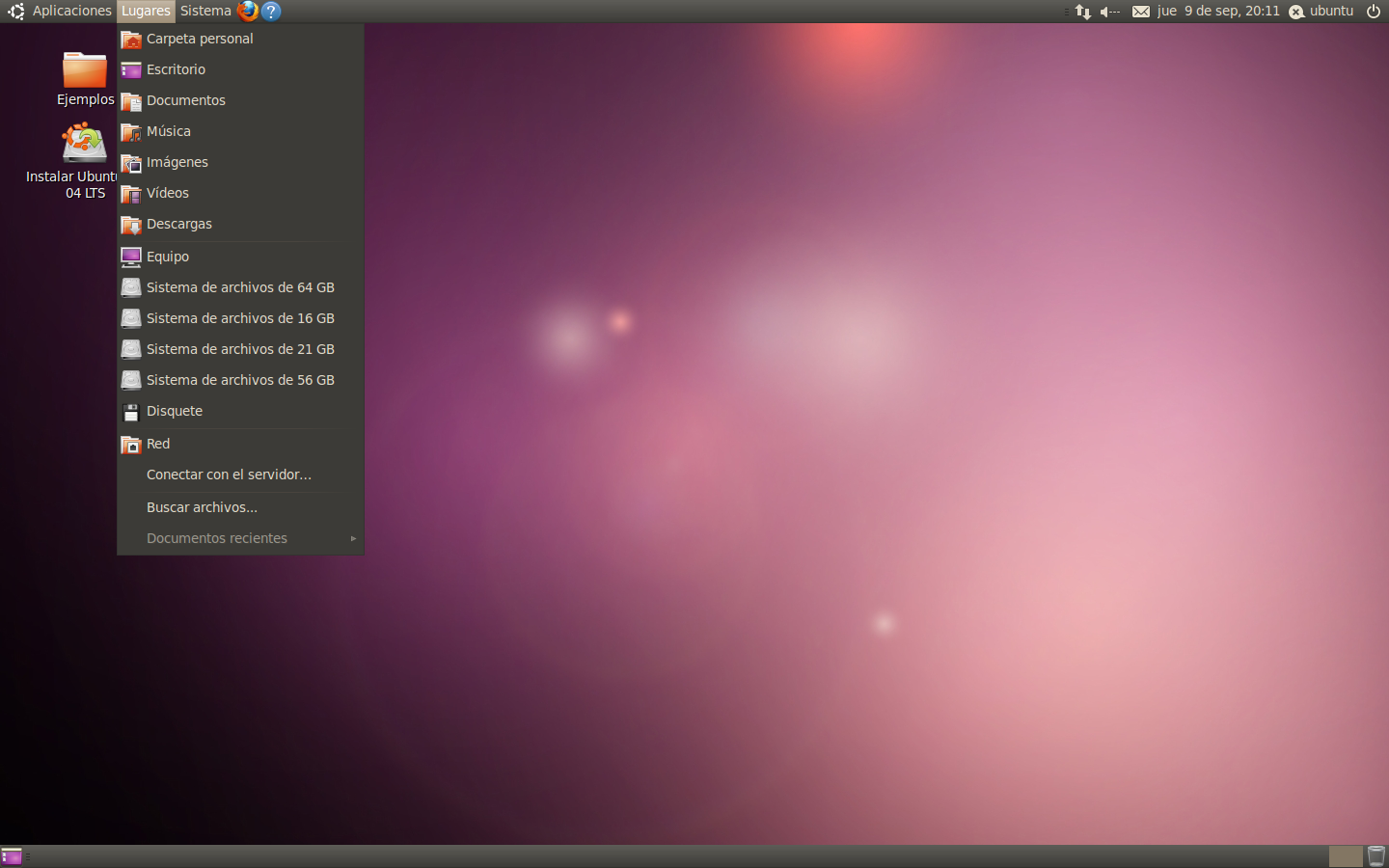Open the Imágenes folder entry
Image resolution: width=1389 pixels, height=868 pixels.
(240, 162)
